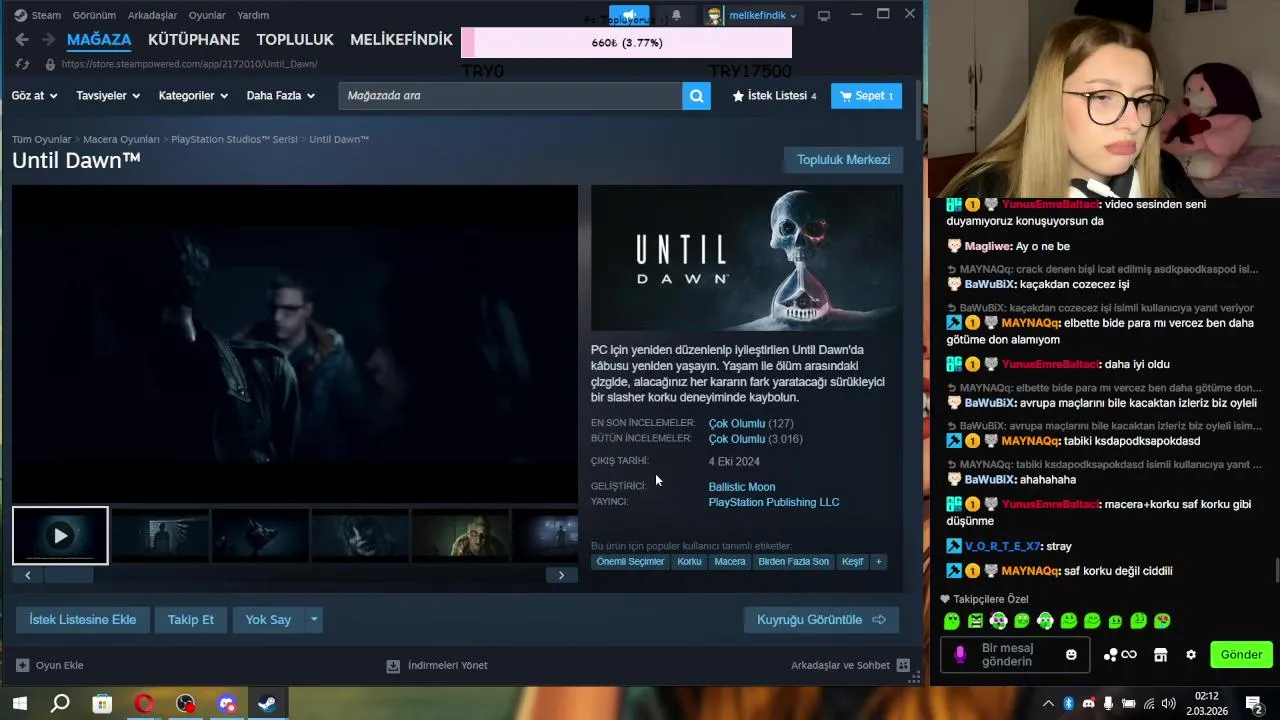Show hidden tray icons chevron
The height and width of the screenshot is (720, 1280).
pos(1048,704)
